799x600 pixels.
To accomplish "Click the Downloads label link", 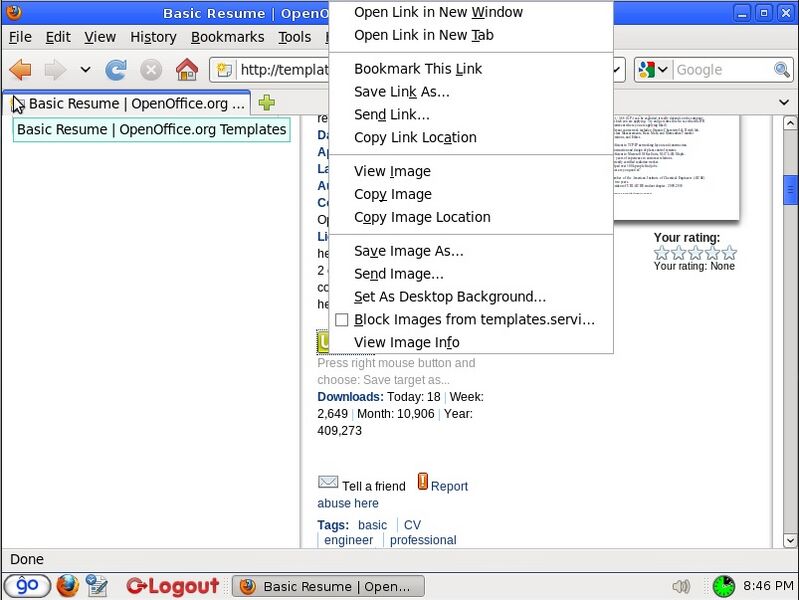I will click(x=350, y=397).
